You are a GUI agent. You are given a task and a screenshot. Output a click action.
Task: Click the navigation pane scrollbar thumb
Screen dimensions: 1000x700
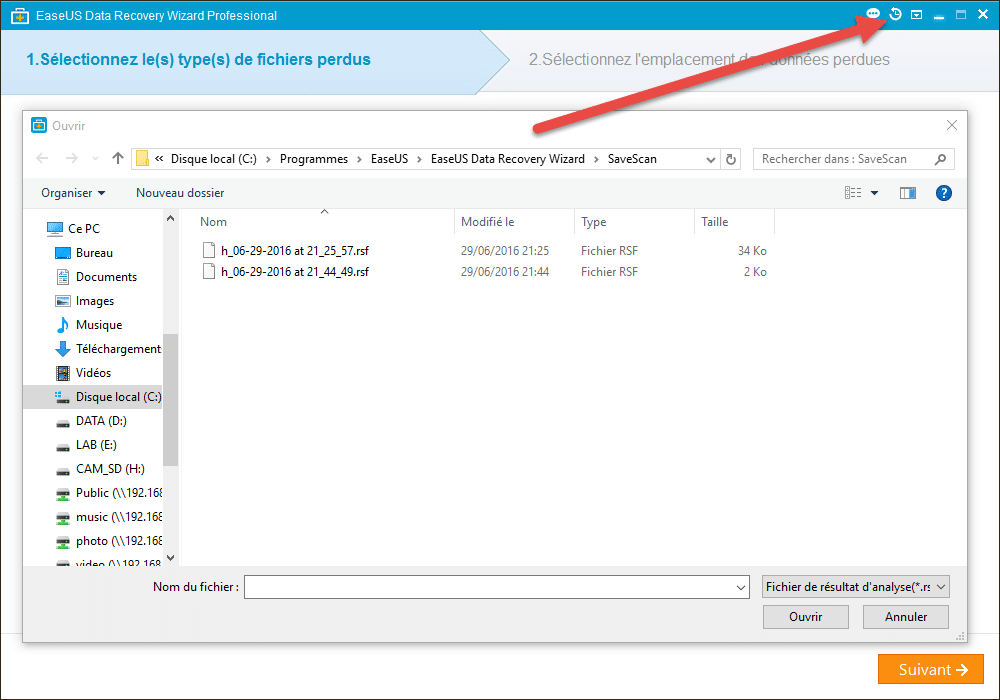[170, 400]
